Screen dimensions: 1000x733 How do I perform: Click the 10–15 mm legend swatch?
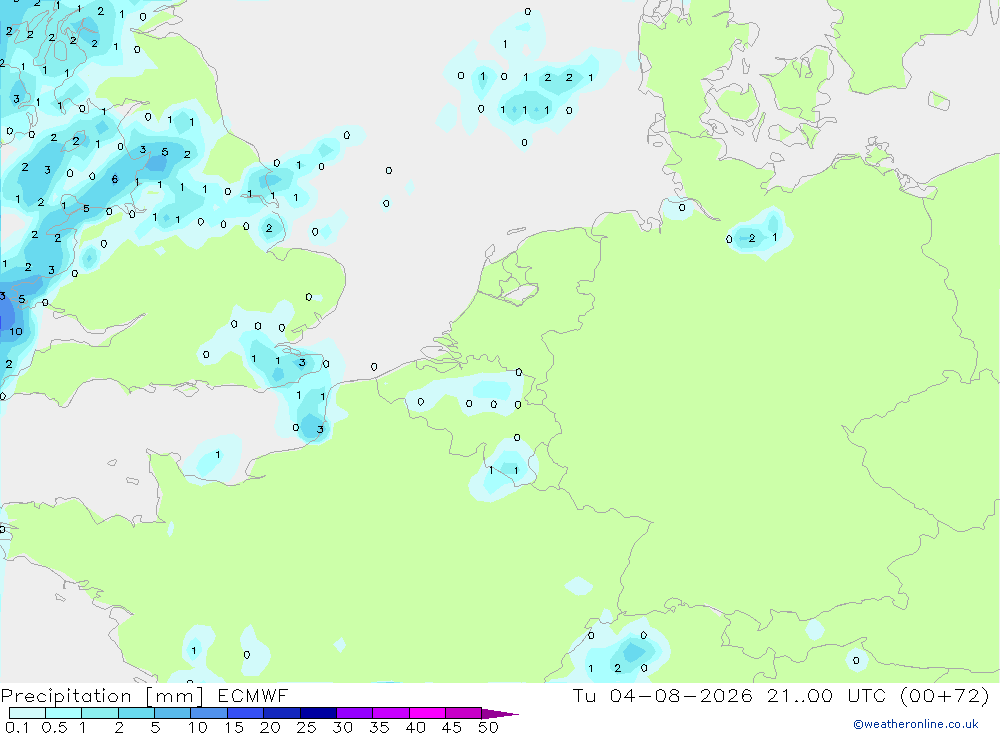click(209, 713)
